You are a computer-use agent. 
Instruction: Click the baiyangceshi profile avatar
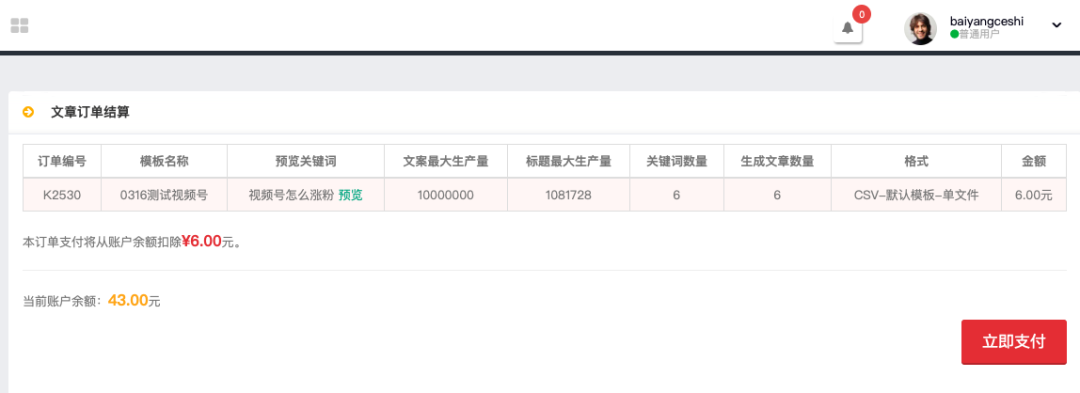click(x=920, y=28)
